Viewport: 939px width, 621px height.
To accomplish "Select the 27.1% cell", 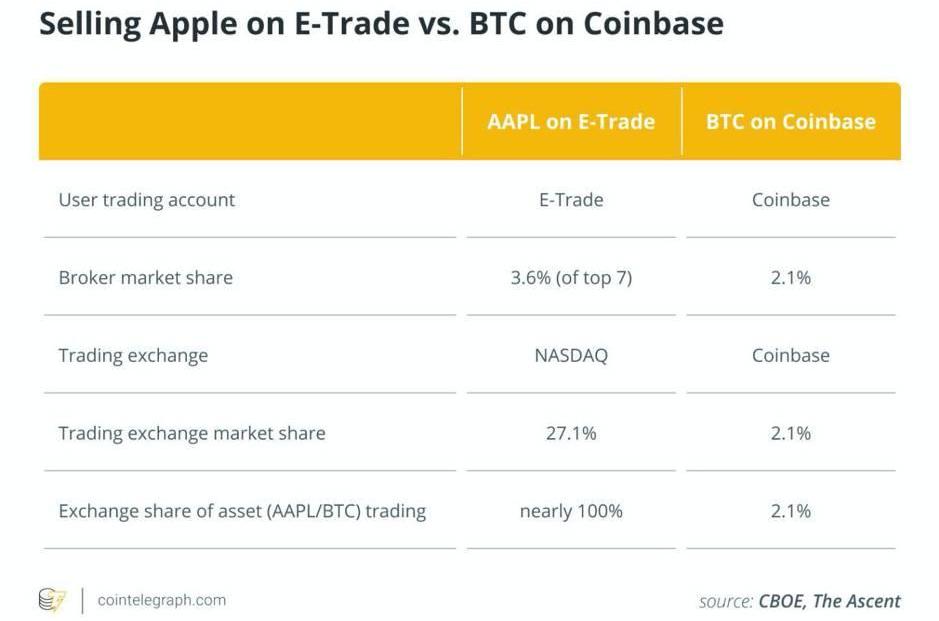I will point(571,434).
